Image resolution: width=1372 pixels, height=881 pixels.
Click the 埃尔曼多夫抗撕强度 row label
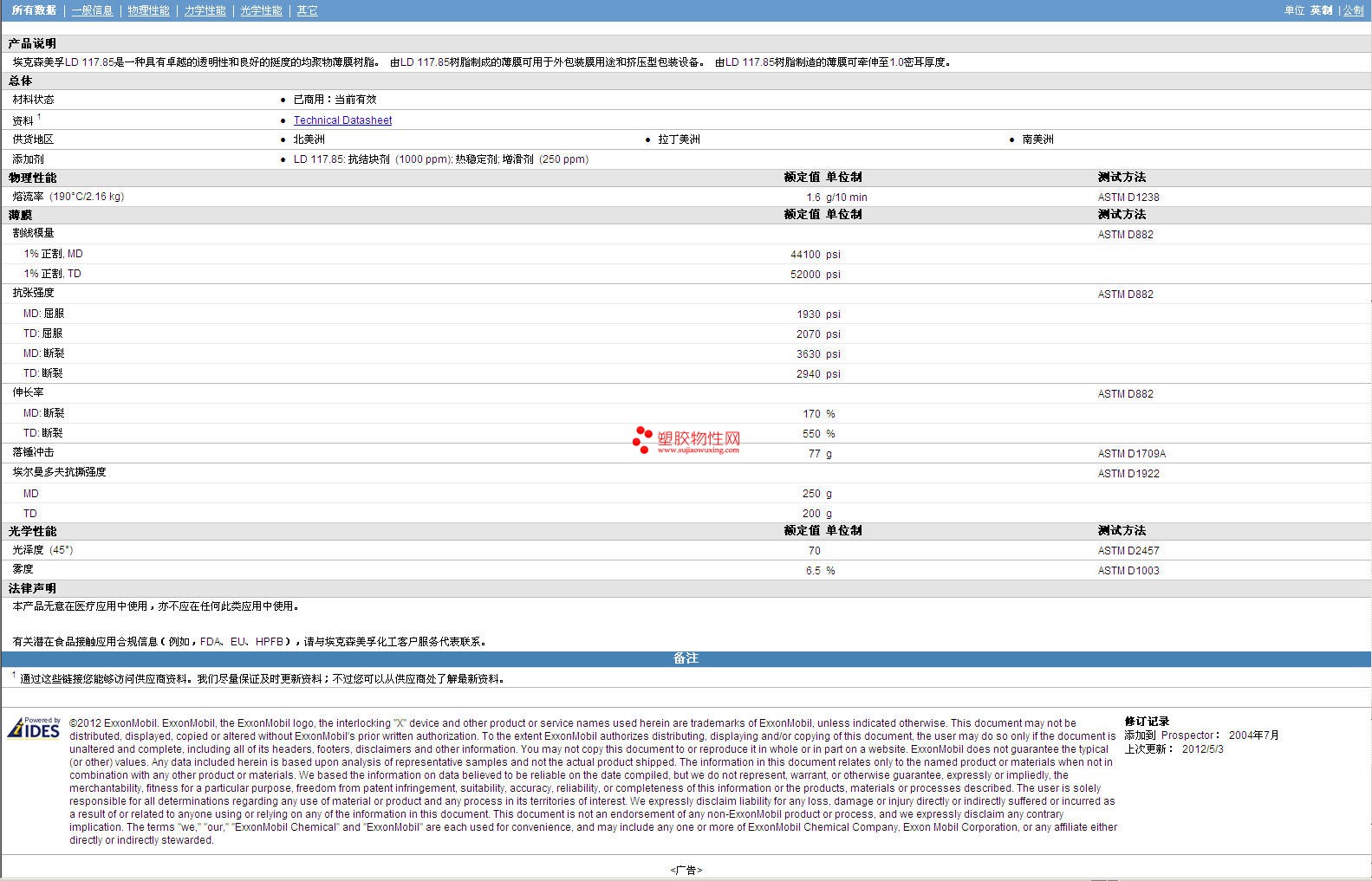click(x=59, y=472)
